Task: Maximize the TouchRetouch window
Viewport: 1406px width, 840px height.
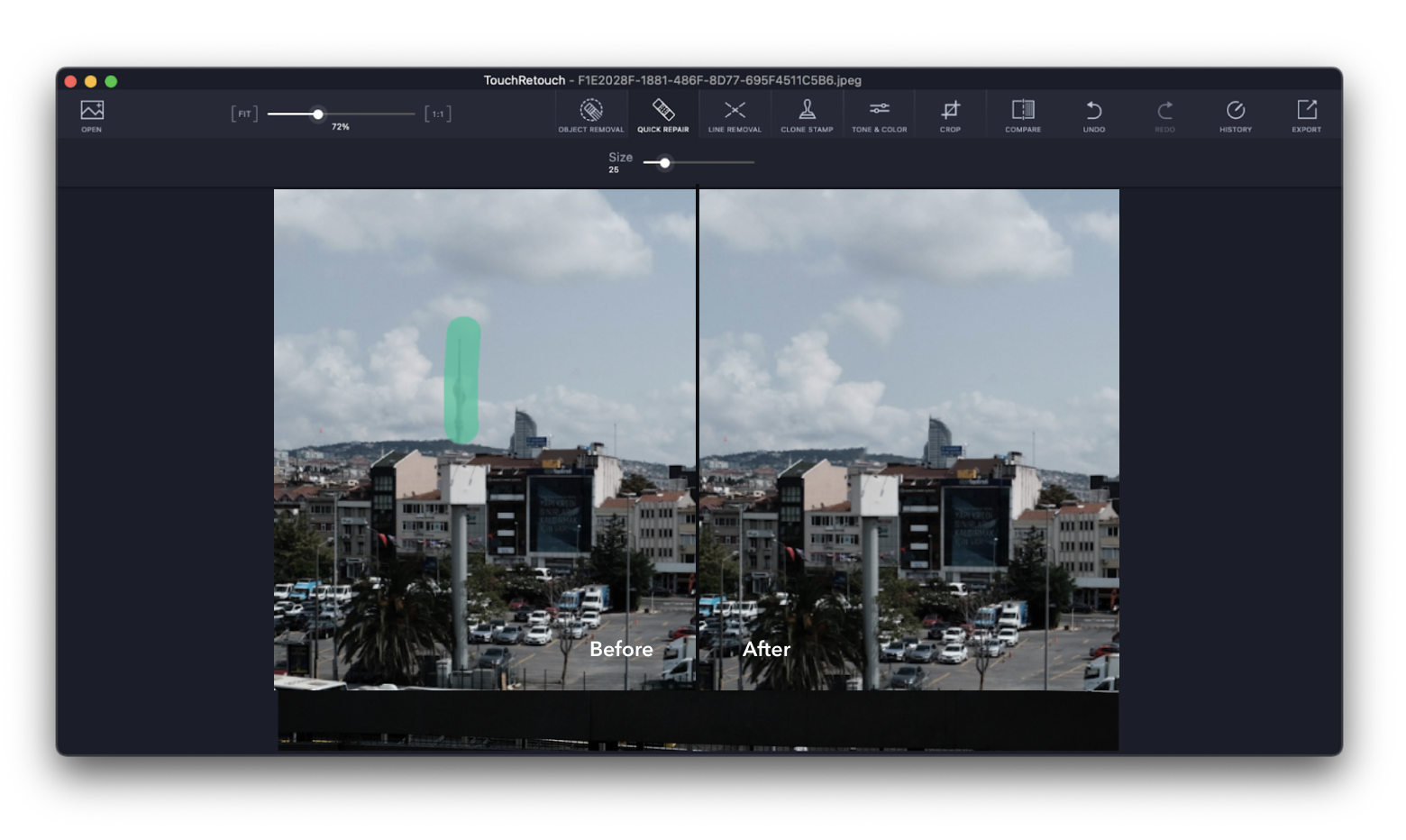Action: click(111, 81)
